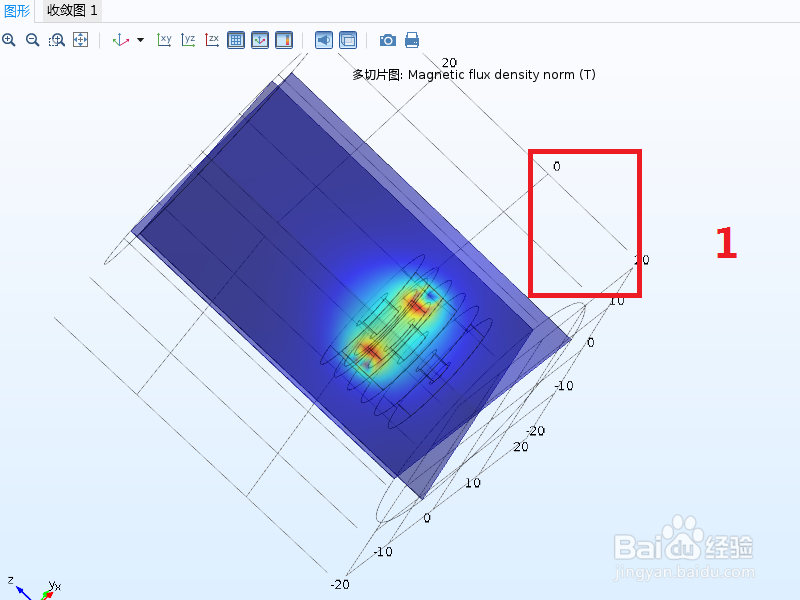The image size is (800, 600).
Task: Activate the Zoom Box tool
Action: 57,40
